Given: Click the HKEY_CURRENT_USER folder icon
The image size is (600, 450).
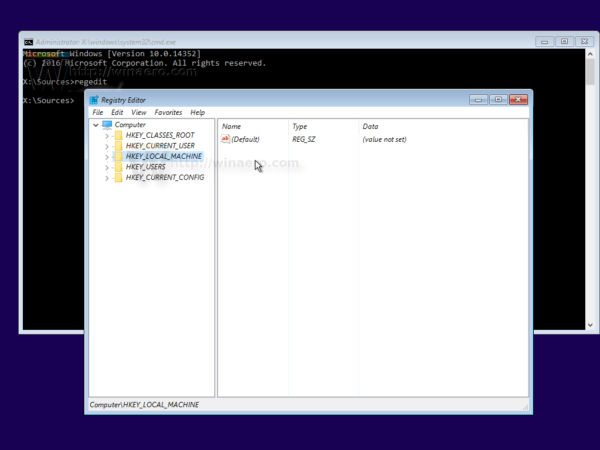Looking at the screenshot, I should [x=119, y=146].
